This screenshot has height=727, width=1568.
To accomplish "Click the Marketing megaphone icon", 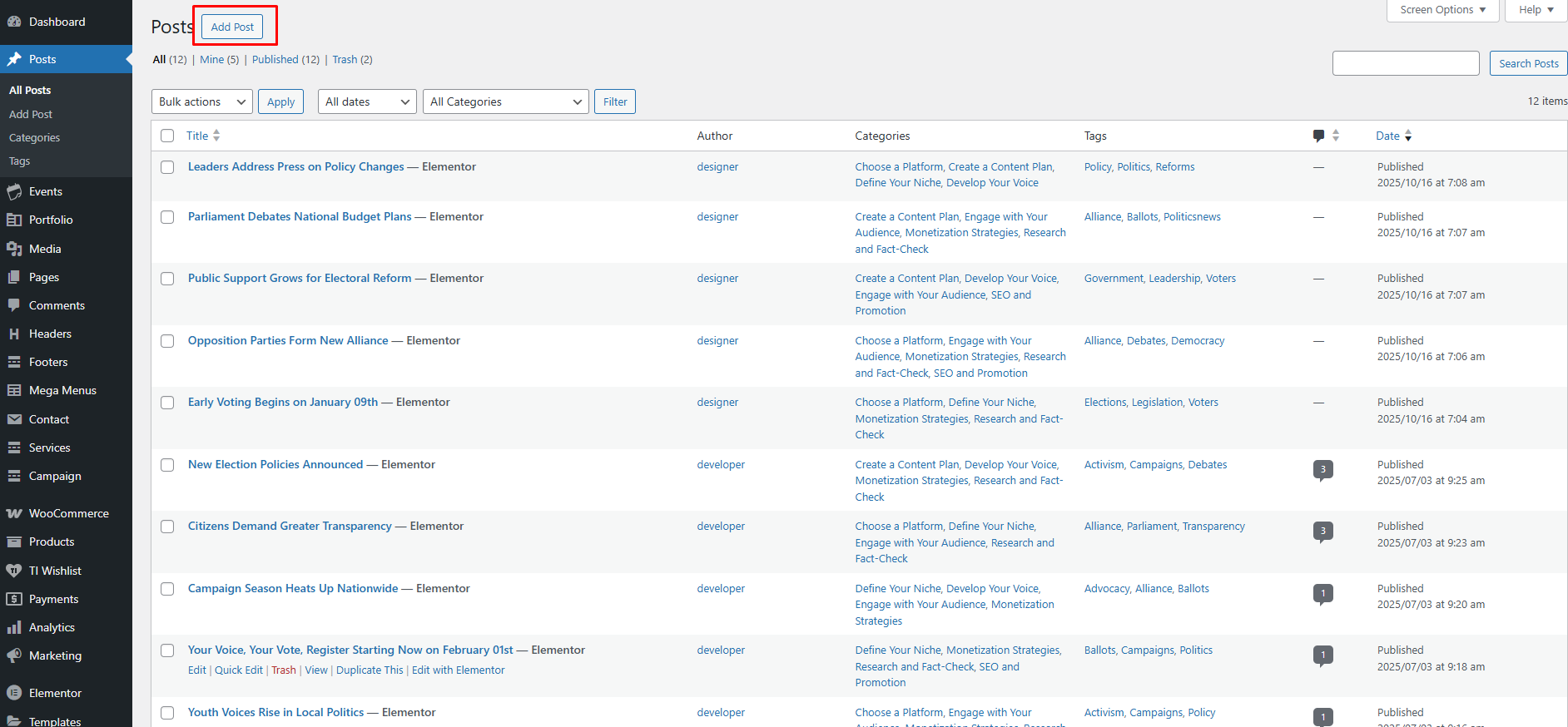I will click(14, 655).
